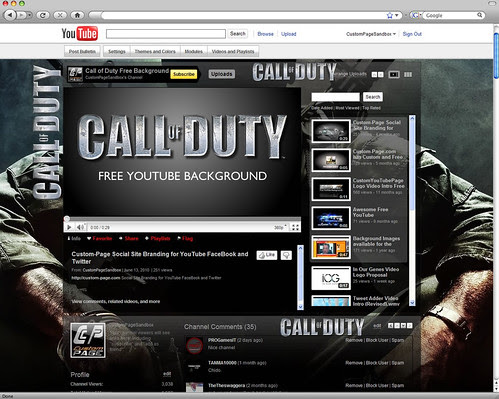Sort uploads by Top Rated

pos(371,108)
